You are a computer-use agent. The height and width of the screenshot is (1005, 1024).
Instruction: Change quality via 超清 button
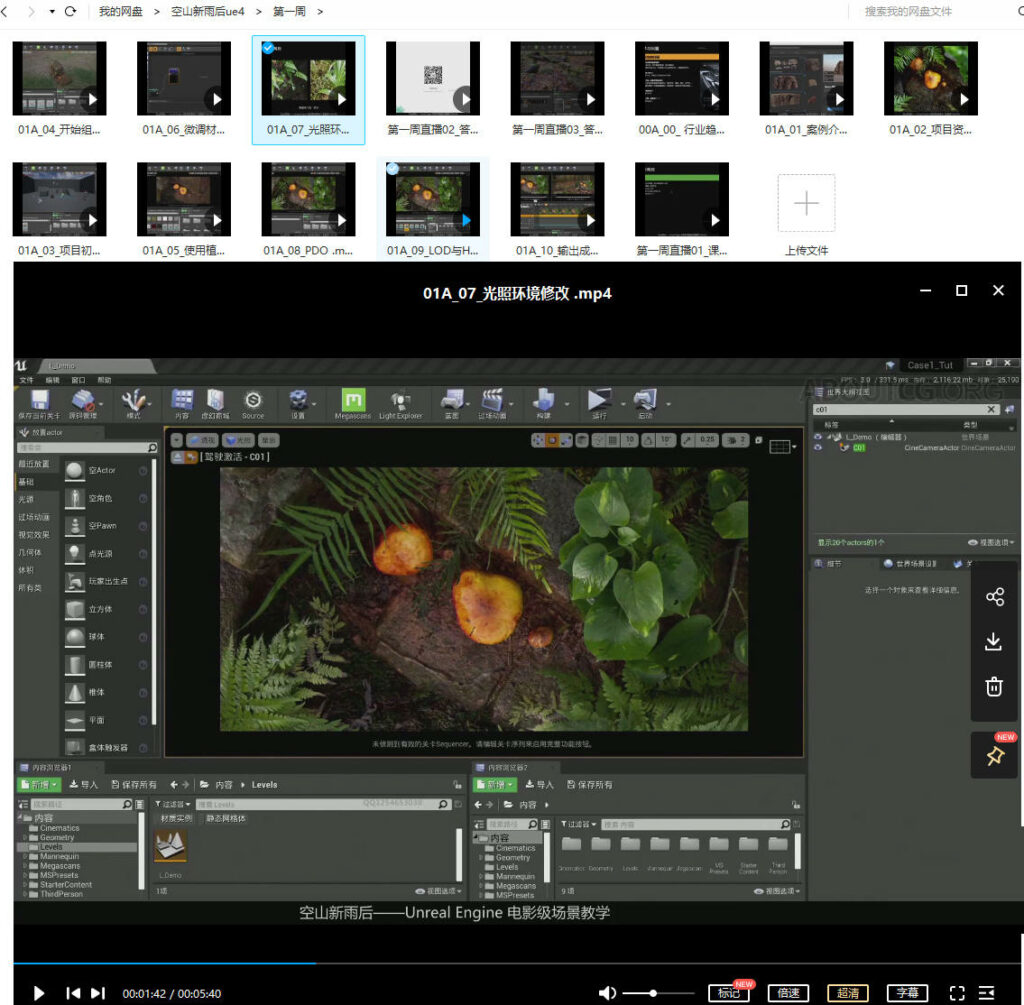coord(848,993)
